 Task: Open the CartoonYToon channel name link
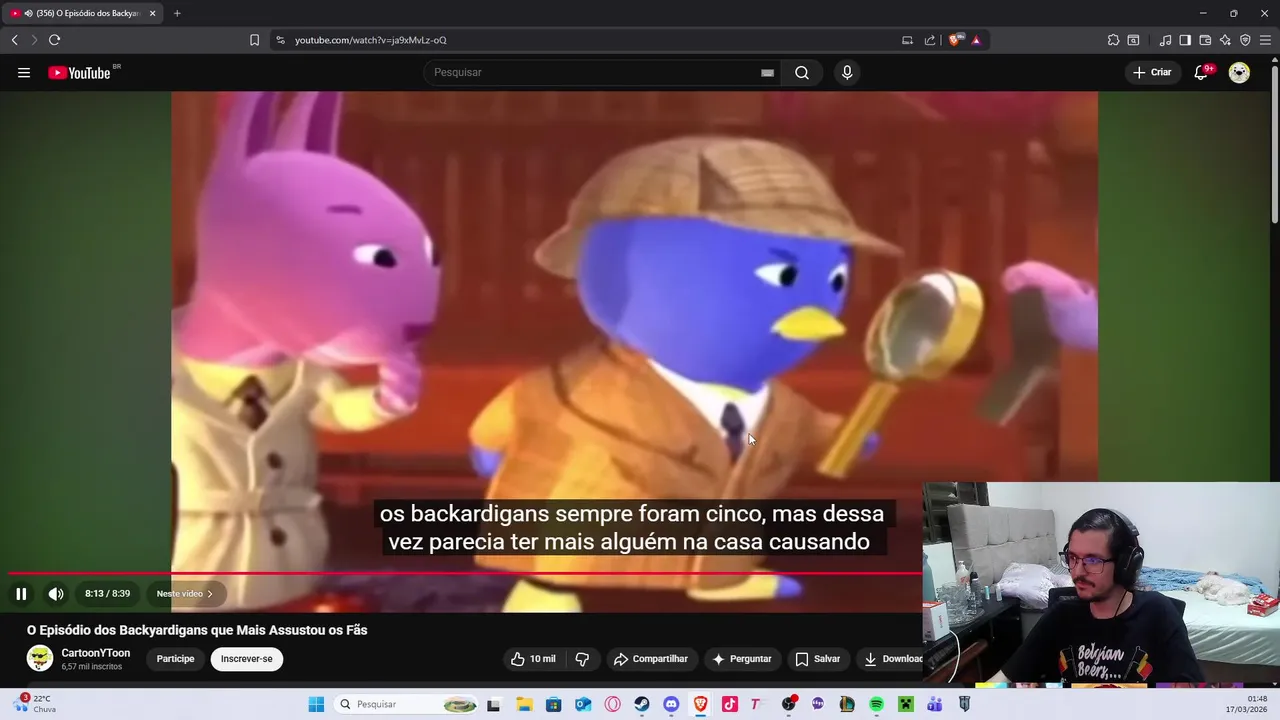pos(96,653)
